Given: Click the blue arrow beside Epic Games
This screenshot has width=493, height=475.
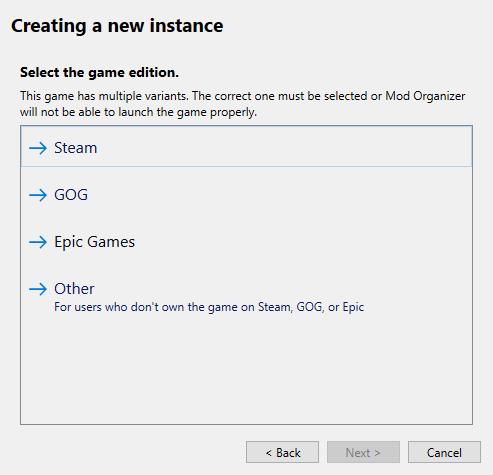Looking at the screenshot, I should 38,242.
